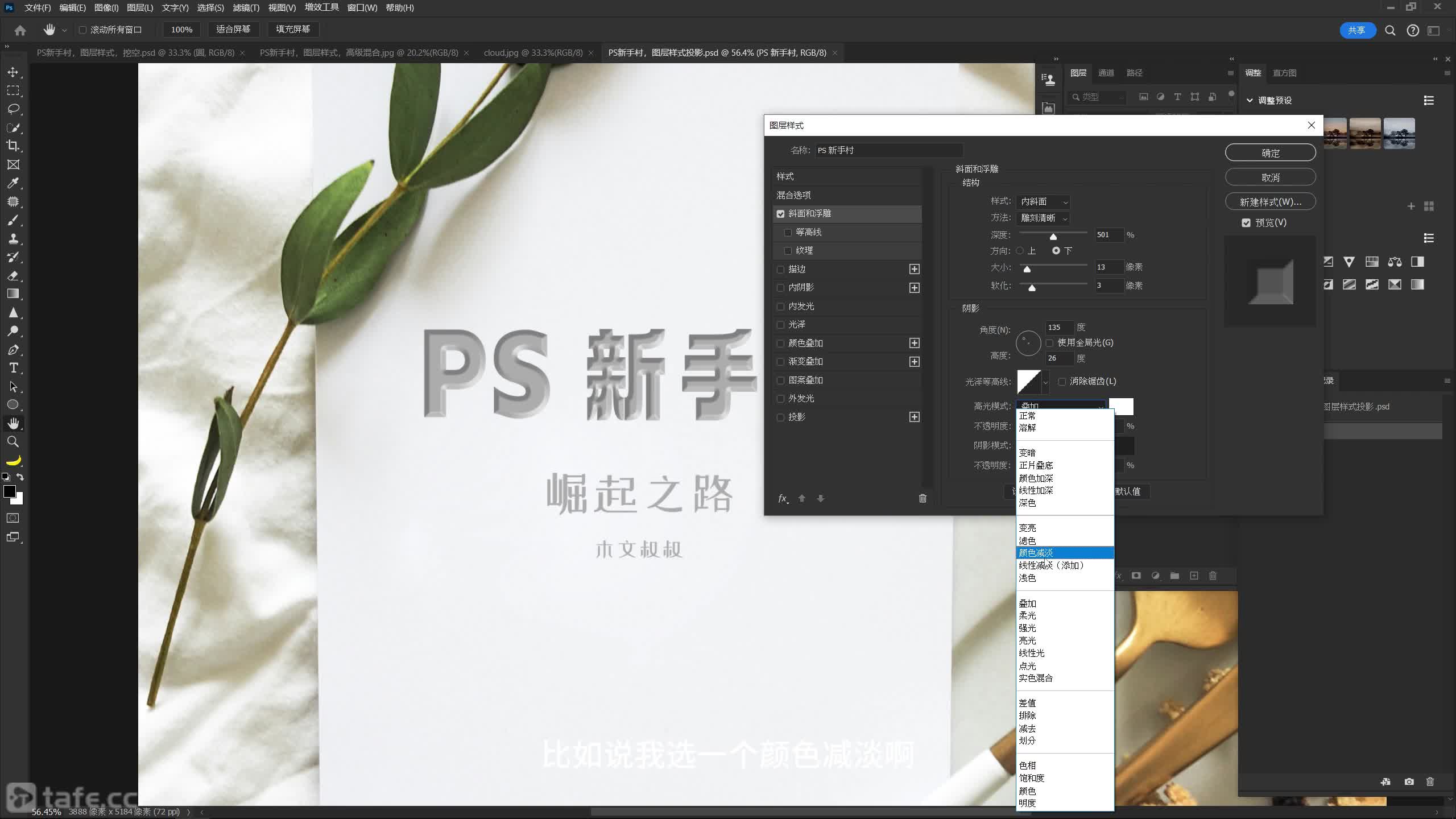Click the 新建样式(W)... button

1270,202
